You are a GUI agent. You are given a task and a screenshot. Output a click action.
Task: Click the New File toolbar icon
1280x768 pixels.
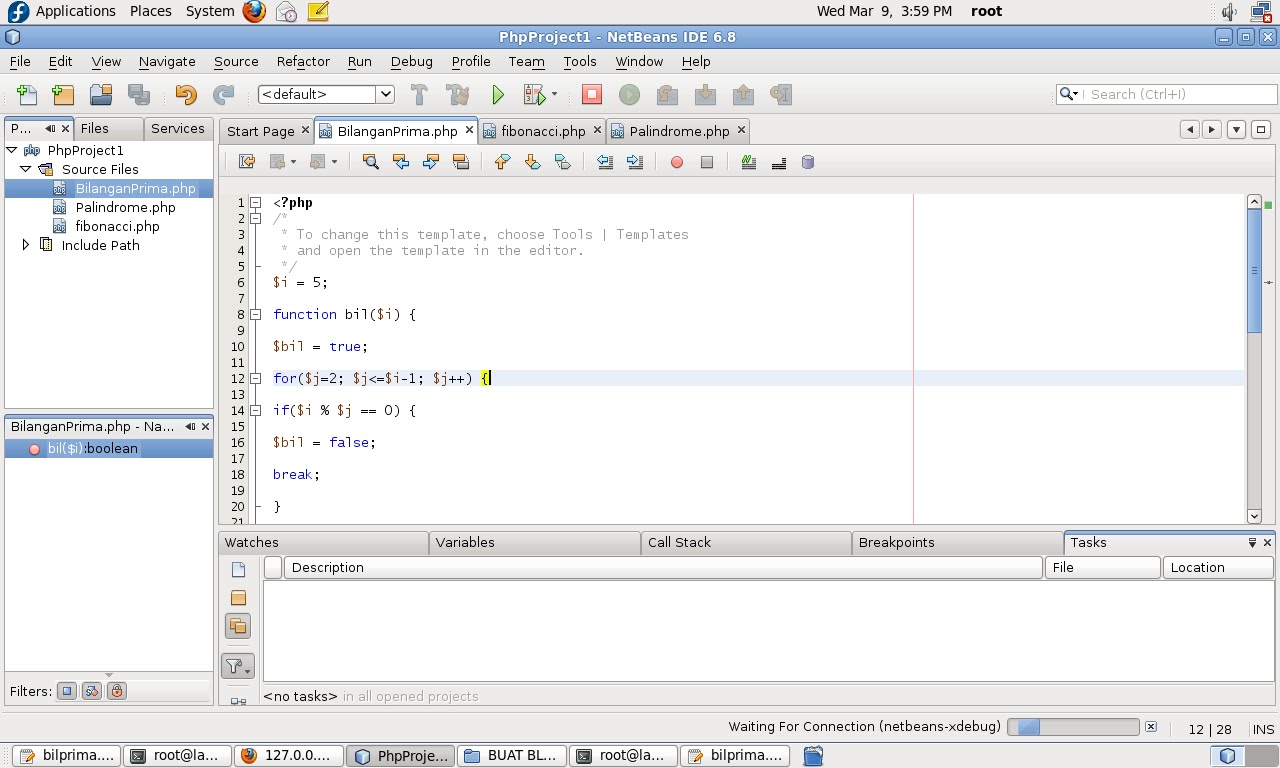(27, 95)
